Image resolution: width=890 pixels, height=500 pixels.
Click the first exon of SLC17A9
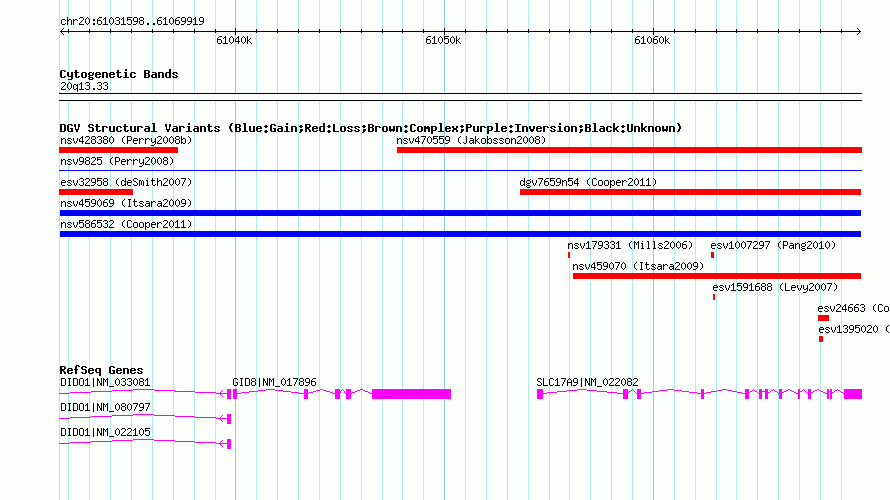pyautogui.click(x=540, y=394)
